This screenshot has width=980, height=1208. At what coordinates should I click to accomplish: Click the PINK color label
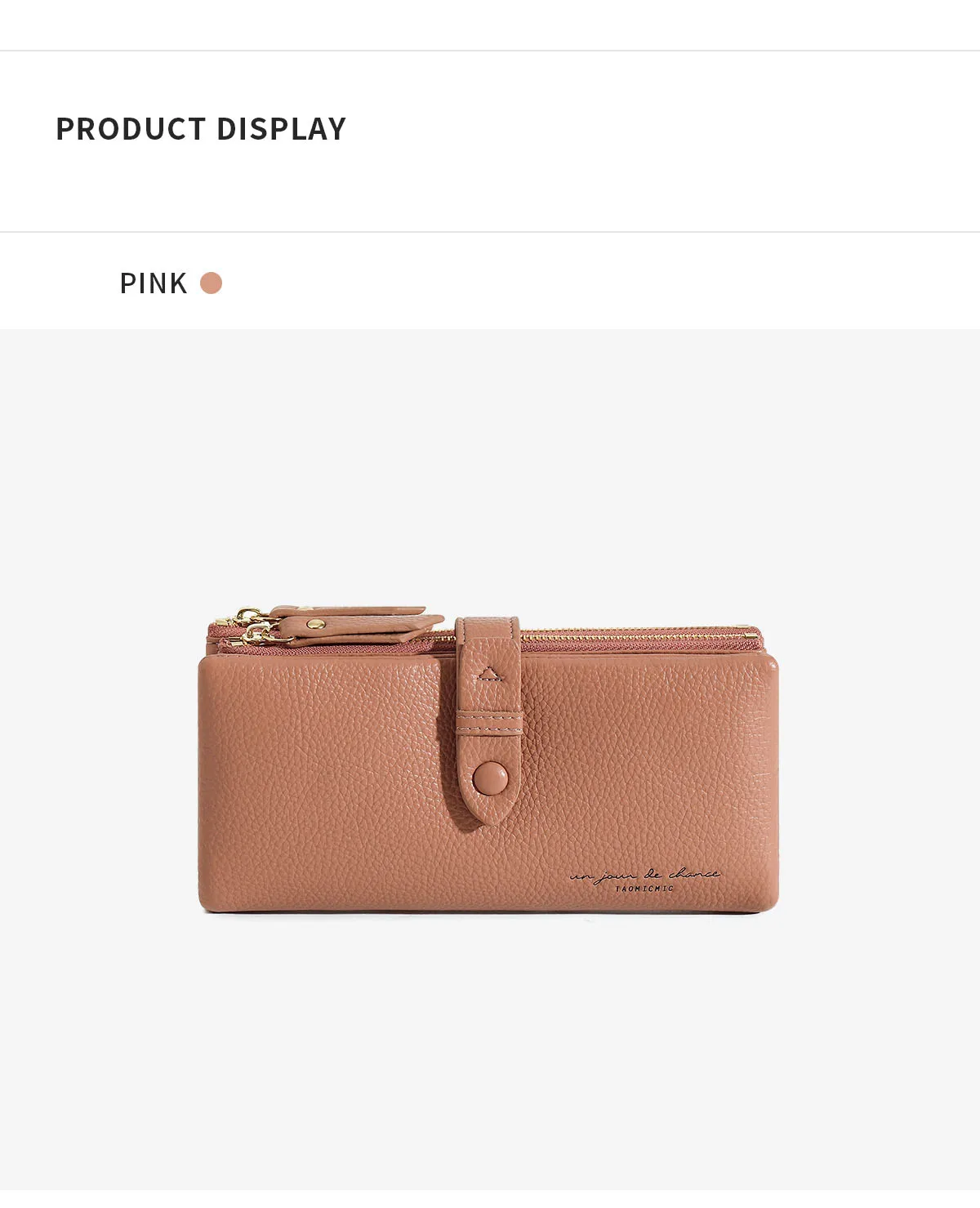click(x=154, y=283)
